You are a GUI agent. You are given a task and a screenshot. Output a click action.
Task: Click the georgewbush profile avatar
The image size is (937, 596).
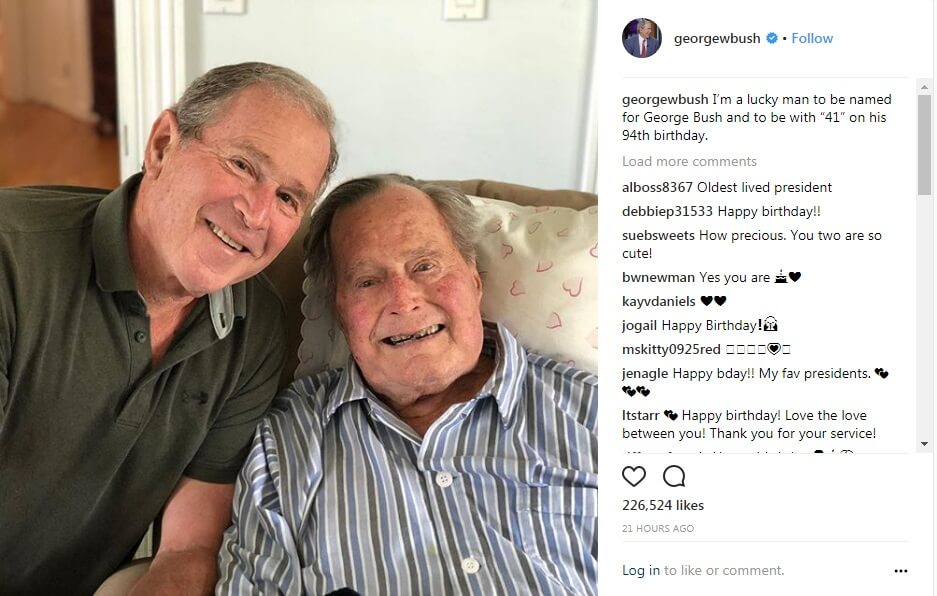pyautogui.click(x=642, y=38)
